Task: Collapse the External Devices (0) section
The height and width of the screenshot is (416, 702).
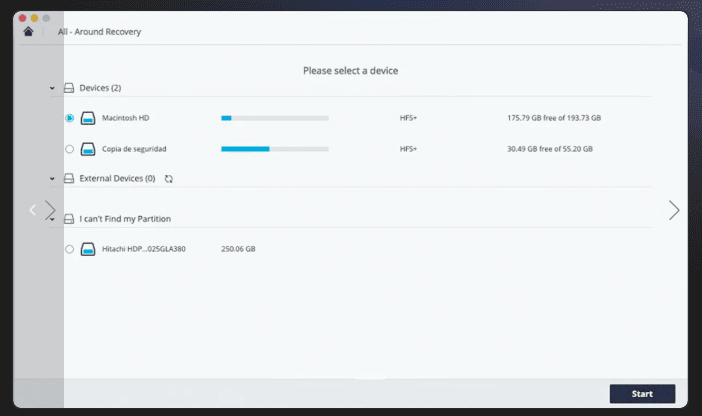Action: coord(52,179)
